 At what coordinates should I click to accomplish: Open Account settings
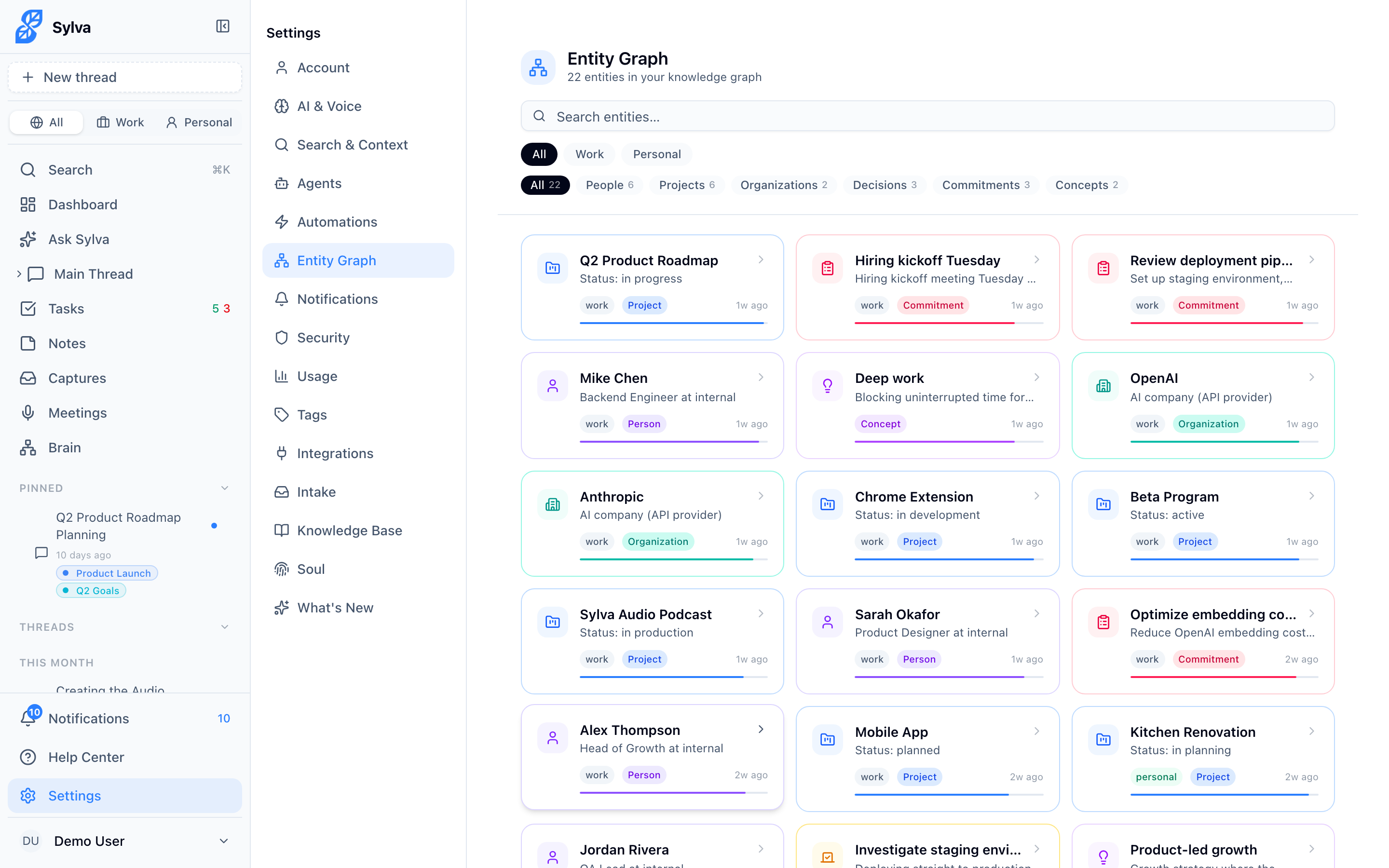click(x=358, y=68)
